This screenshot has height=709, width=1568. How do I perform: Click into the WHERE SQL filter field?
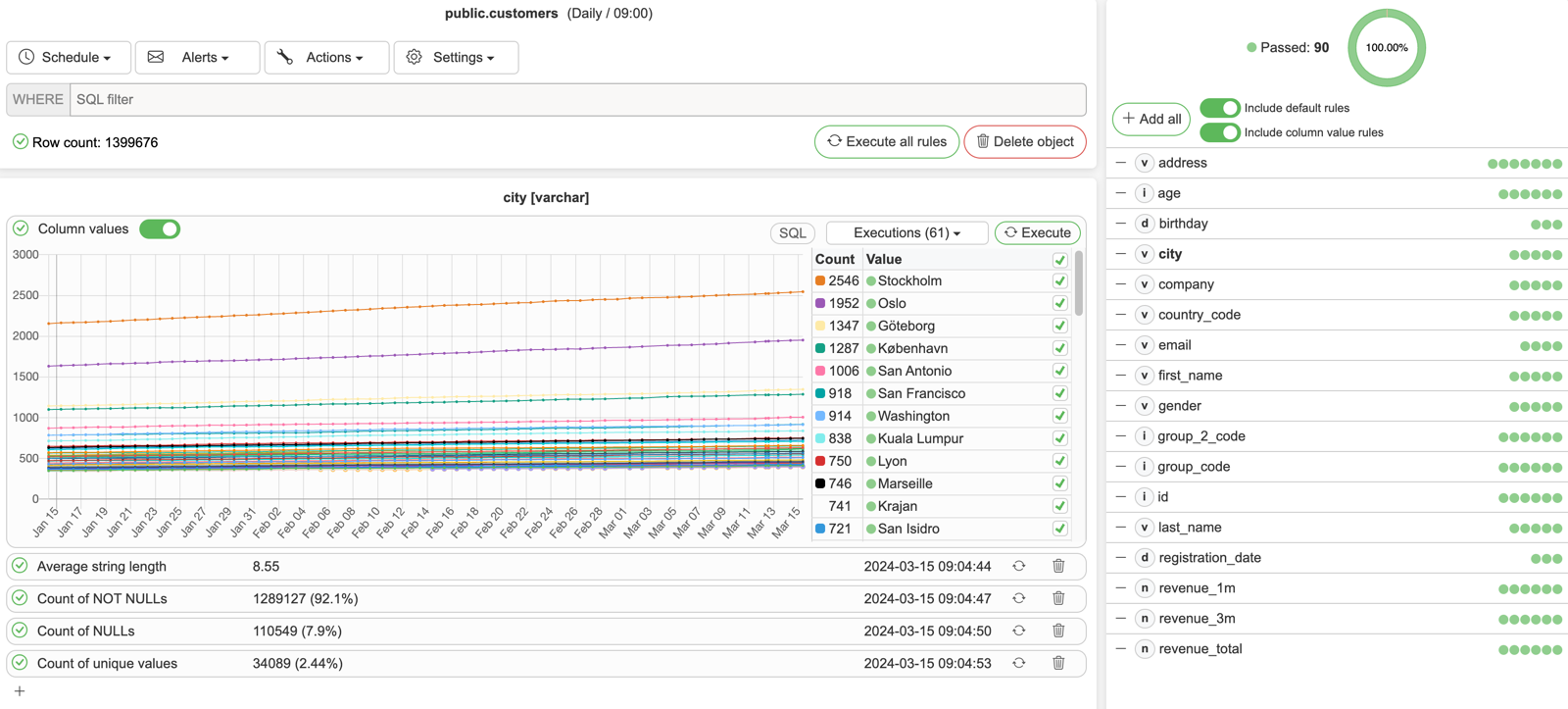click(576, 99)
